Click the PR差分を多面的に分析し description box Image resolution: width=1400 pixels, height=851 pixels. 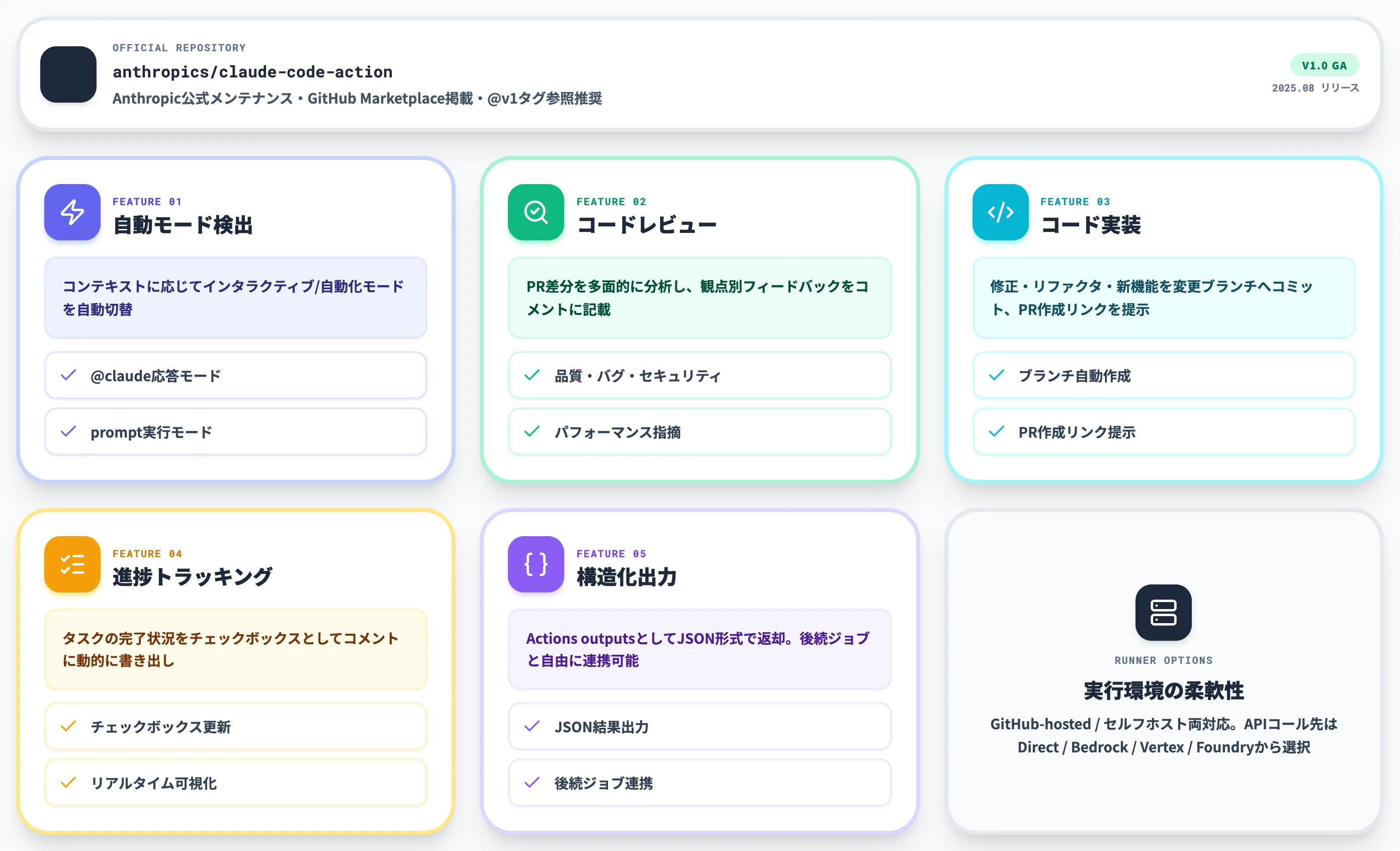(x=699, y=298)
